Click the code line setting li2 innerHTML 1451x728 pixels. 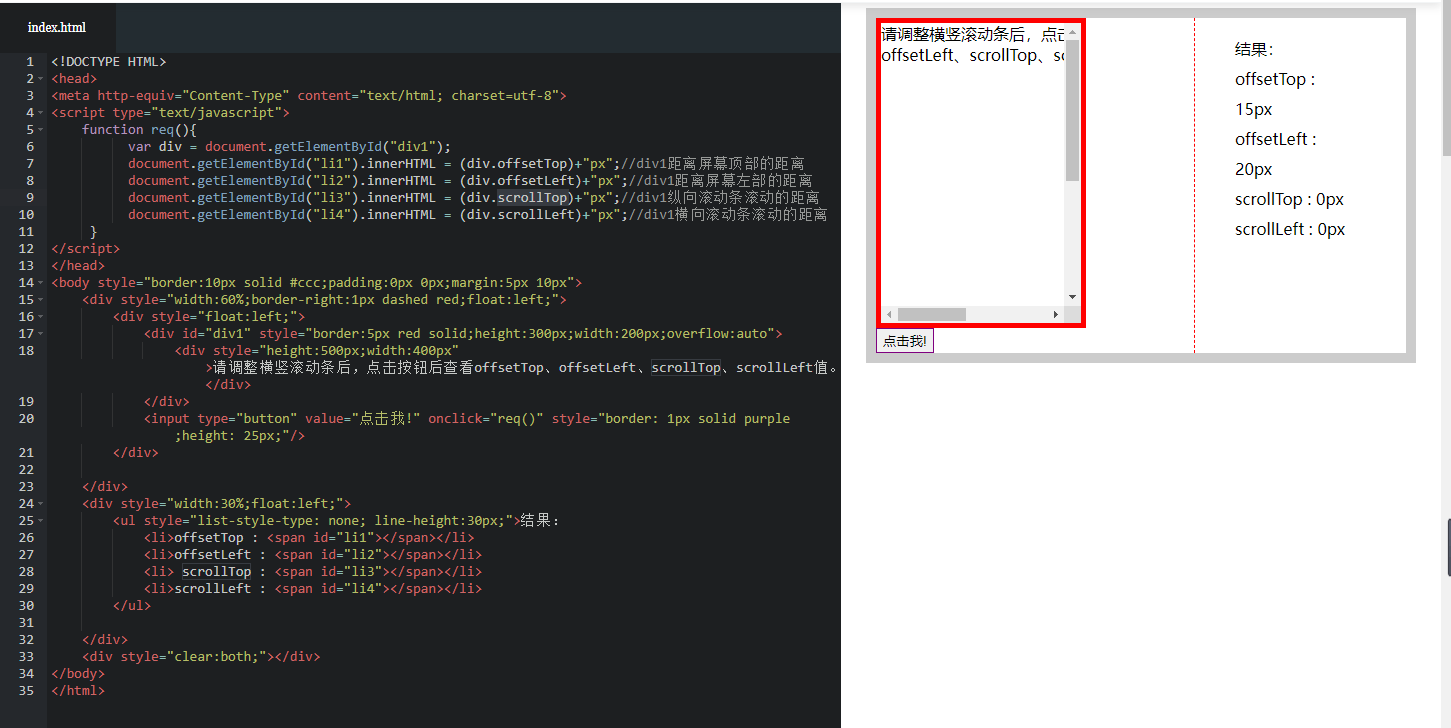[x=470, y=181]
